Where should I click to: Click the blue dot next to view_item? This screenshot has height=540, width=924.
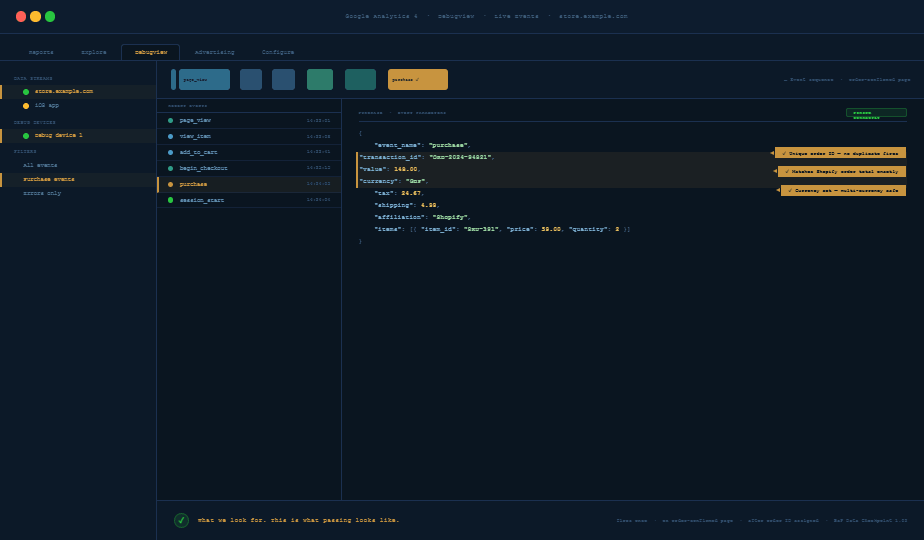pos(171,136)
